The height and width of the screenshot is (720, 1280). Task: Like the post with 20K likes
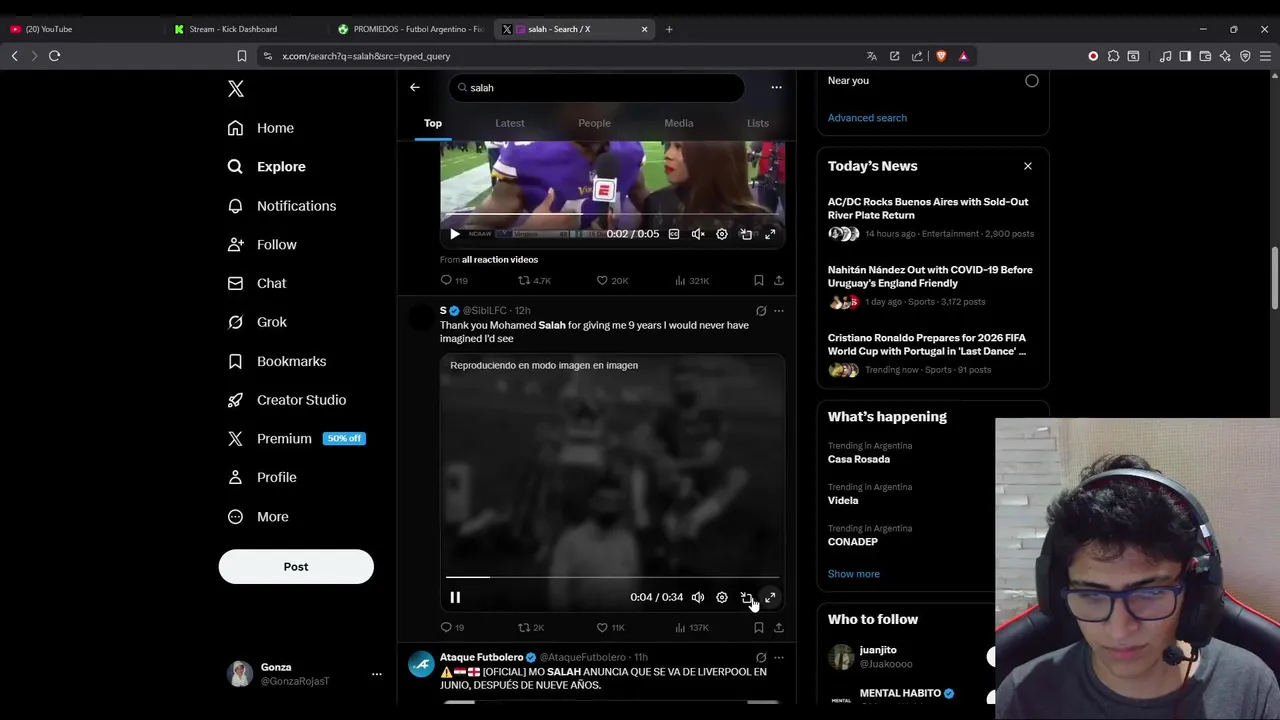pyautogui.click(x=612, y=281)
